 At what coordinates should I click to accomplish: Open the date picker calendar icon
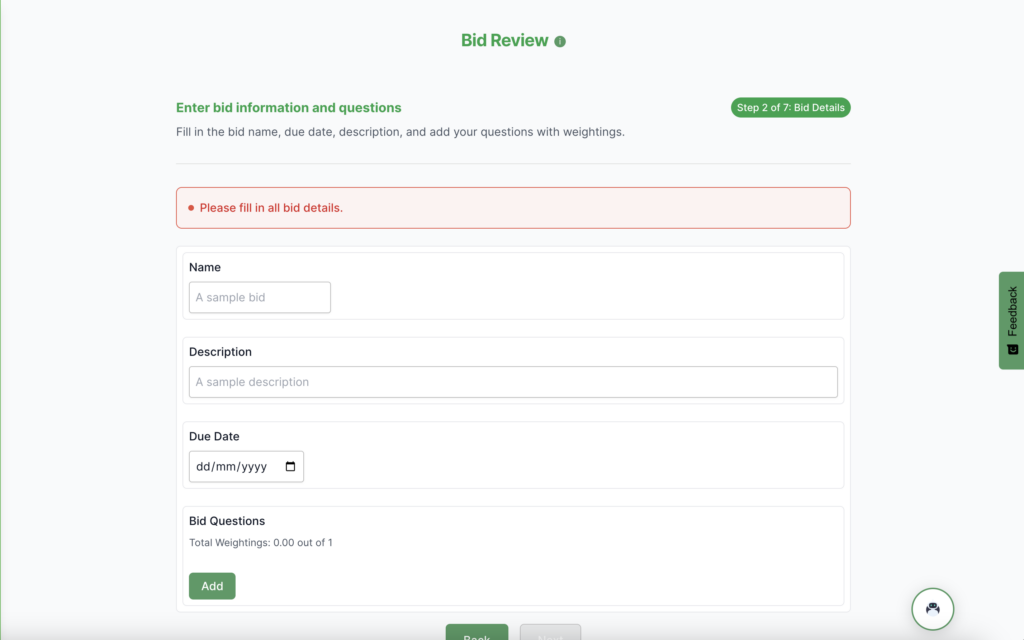click(x=290, y=466)
